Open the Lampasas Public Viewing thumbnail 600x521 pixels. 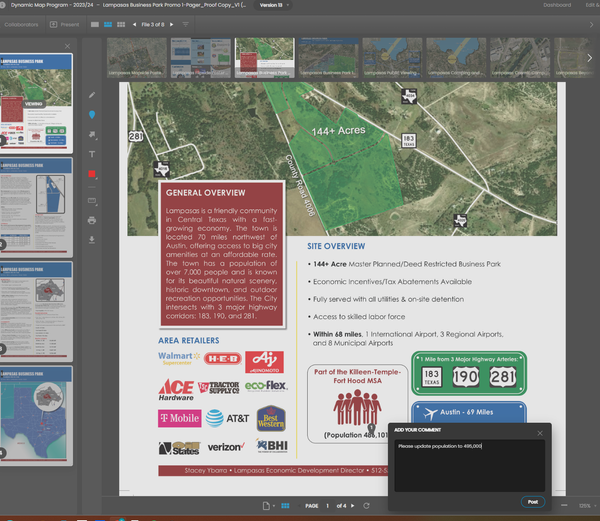pyautogui.click(x=392, y=58)
